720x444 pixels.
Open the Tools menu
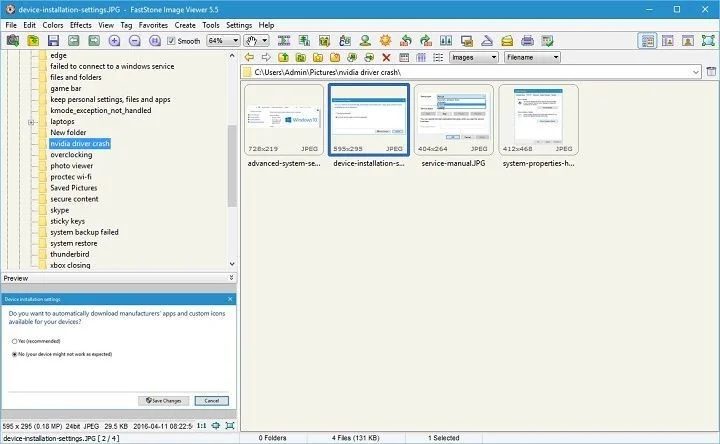point(211,25)
